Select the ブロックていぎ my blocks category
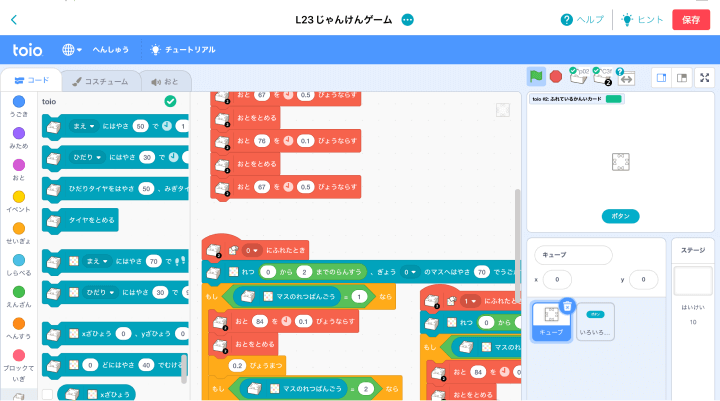The width and height of the screenshot is (720, 401). (x=19, y=366)
